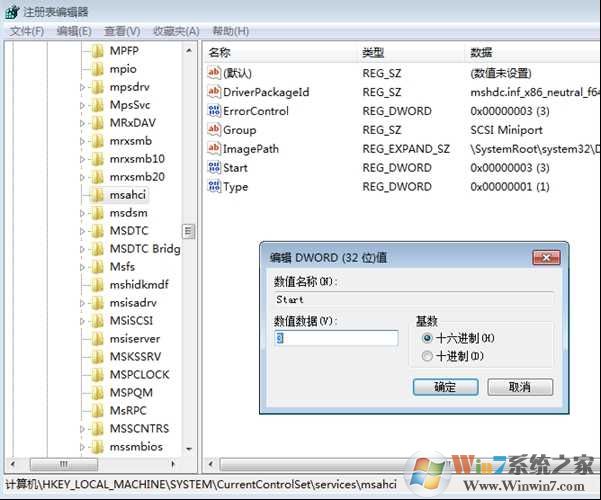
Task: Select the decimal (十进制) radio button
Action: (427, 356)
